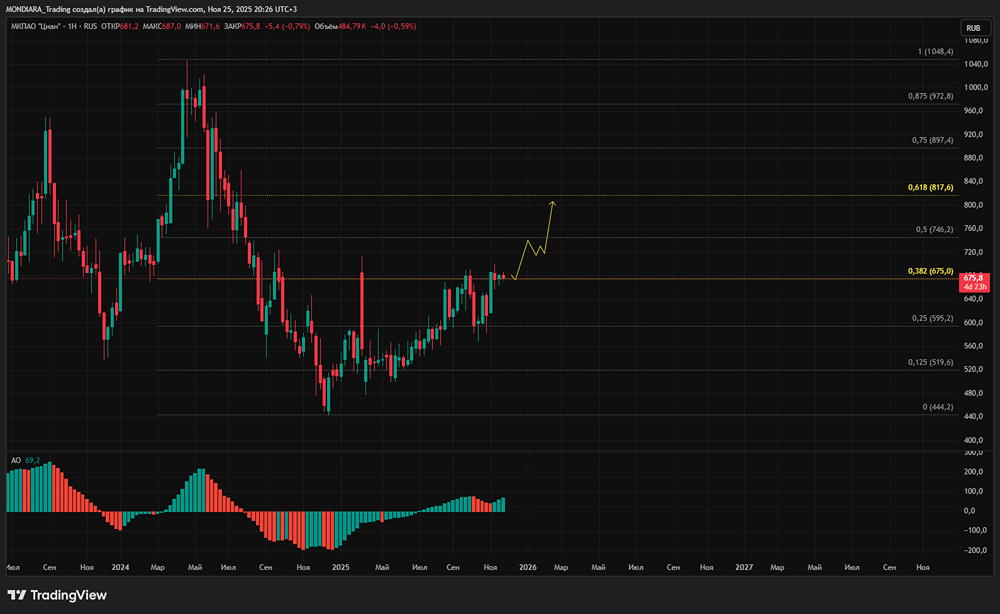Click the -200,0 label on AO scale
Image resolution: width=1000 pixels, height=614 pixels.
tap(976, 550)
